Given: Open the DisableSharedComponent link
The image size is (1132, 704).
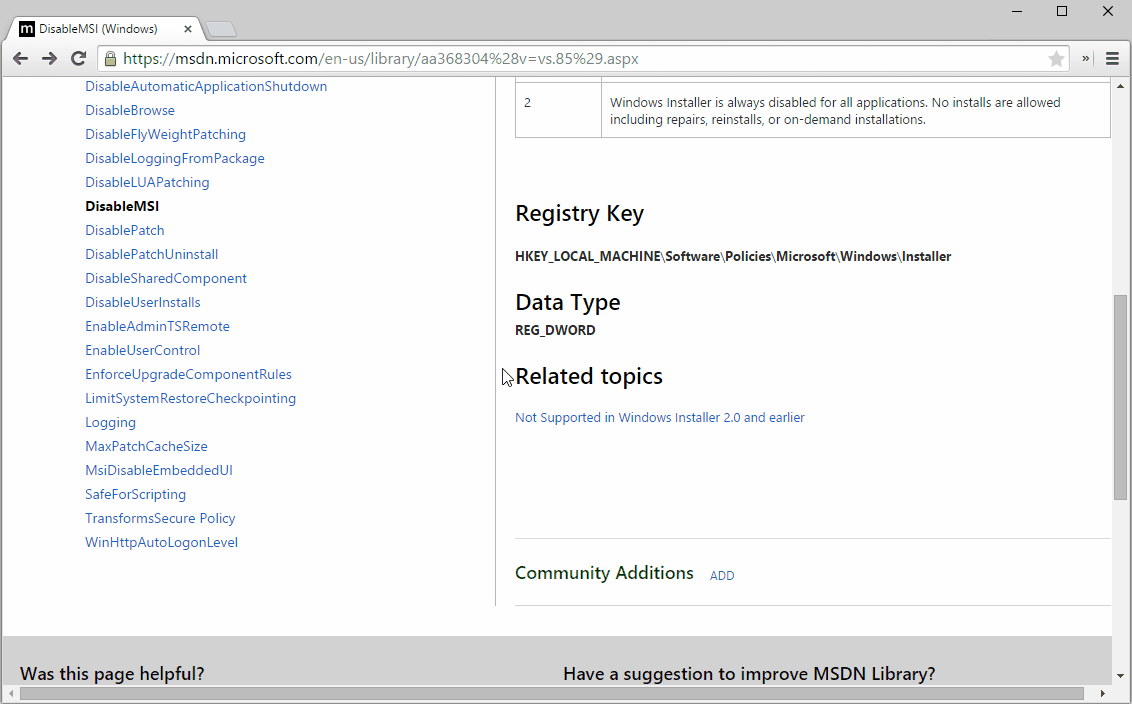Looking at the screenshot, I should [166, 278].
